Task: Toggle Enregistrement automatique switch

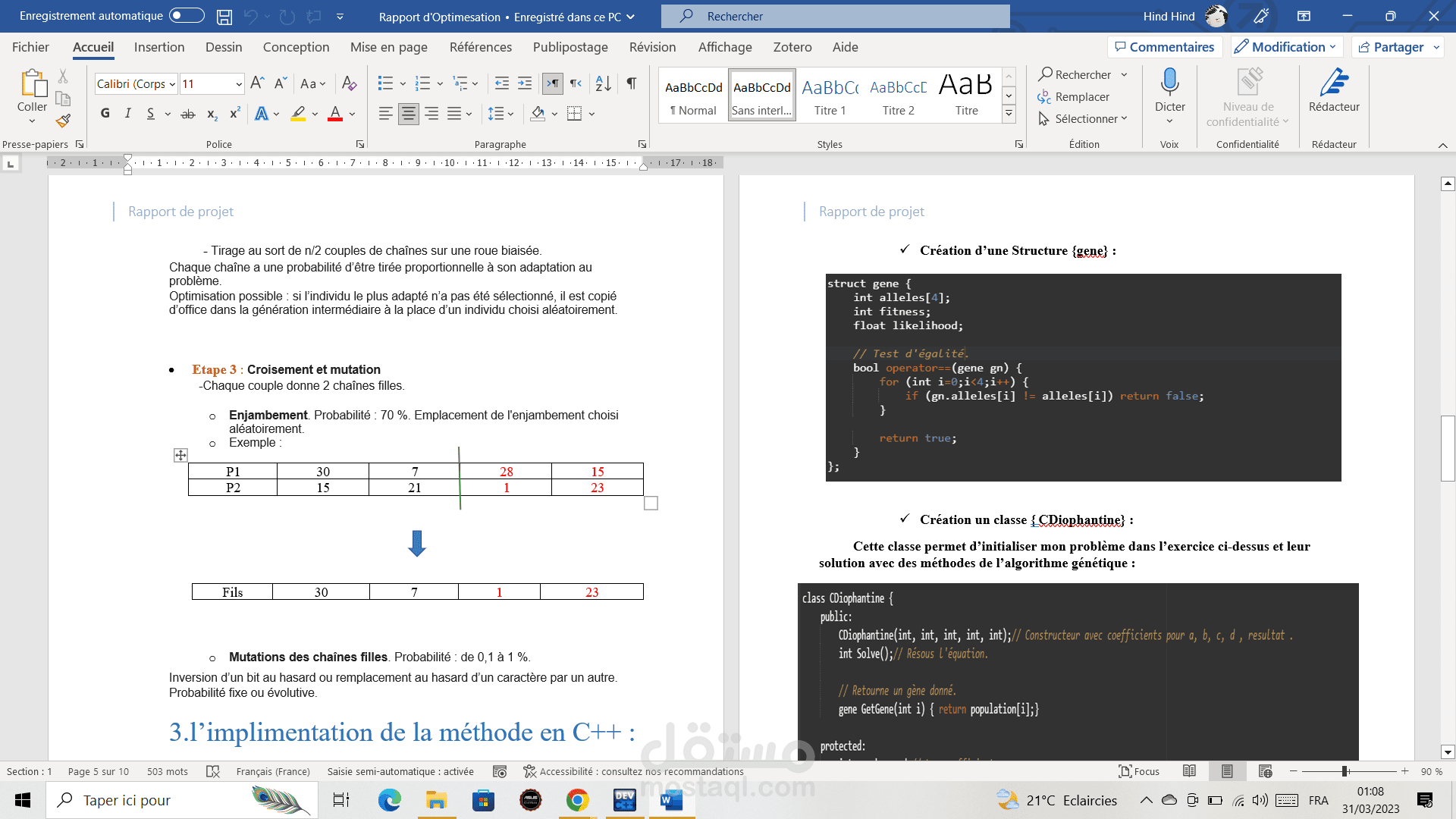Action: (187, 16)
